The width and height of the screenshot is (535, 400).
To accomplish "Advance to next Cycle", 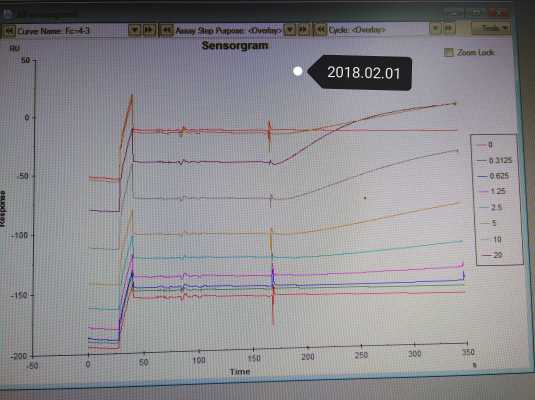I will click(449, 28).
